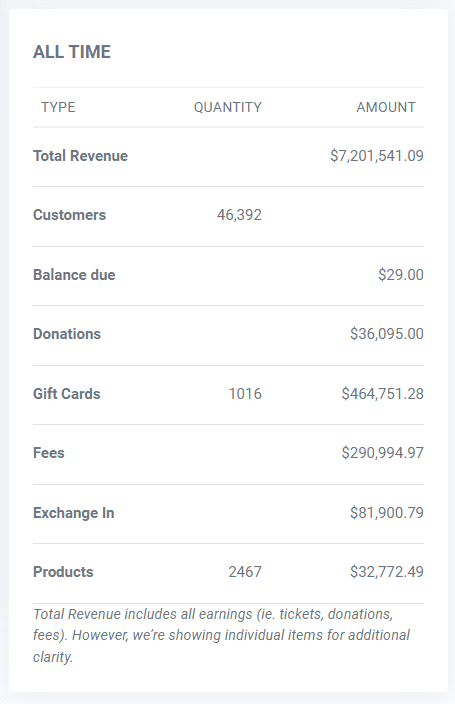The image size is (455, 704).
Task: Click the Donations row label
Action: [67, 334]
